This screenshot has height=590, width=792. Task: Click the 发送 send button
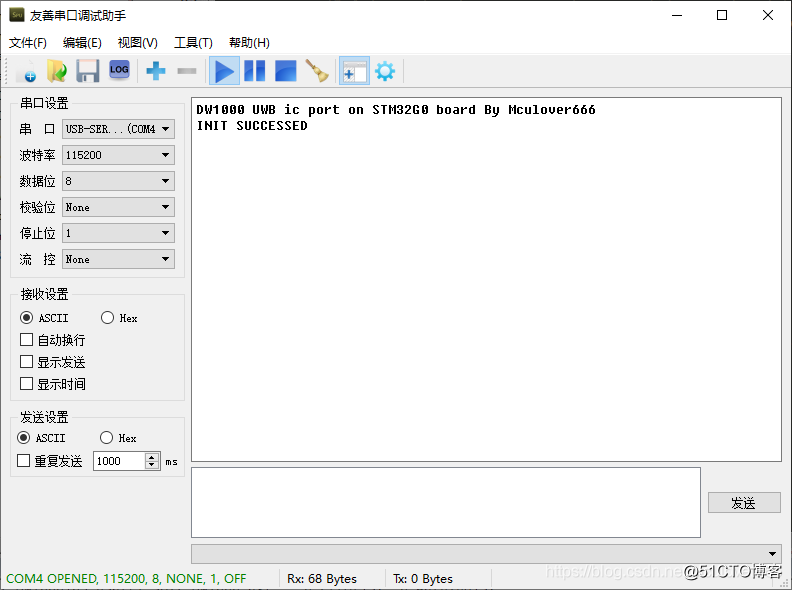(x=744, y=503)
